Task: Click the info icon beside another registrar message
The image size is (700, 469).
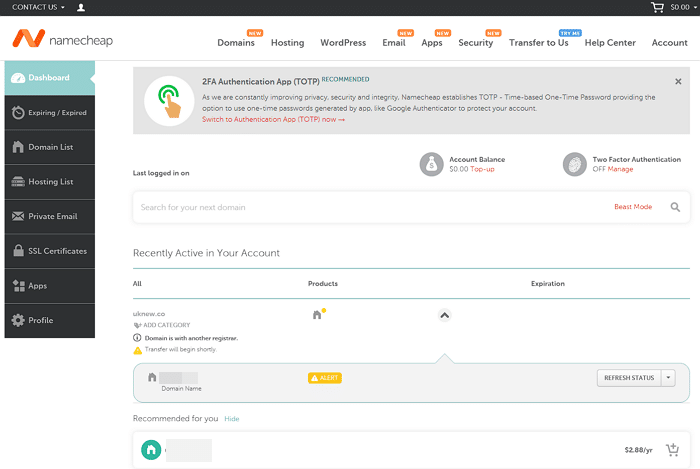Action: pyautogui.click(x=137, y=338)
